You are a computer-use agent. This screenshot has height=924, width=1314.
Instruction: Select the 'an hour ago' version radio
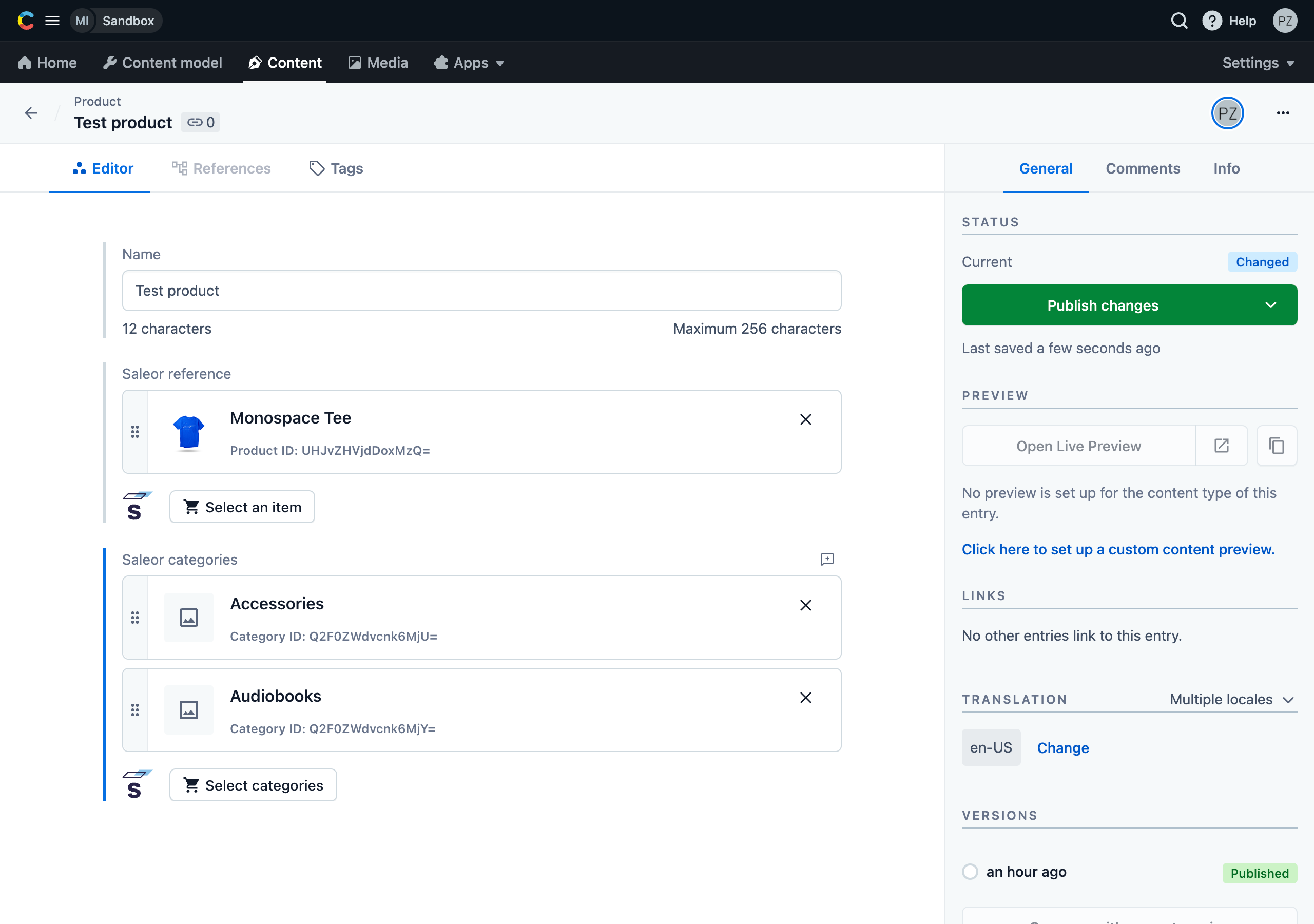[970, 871]
